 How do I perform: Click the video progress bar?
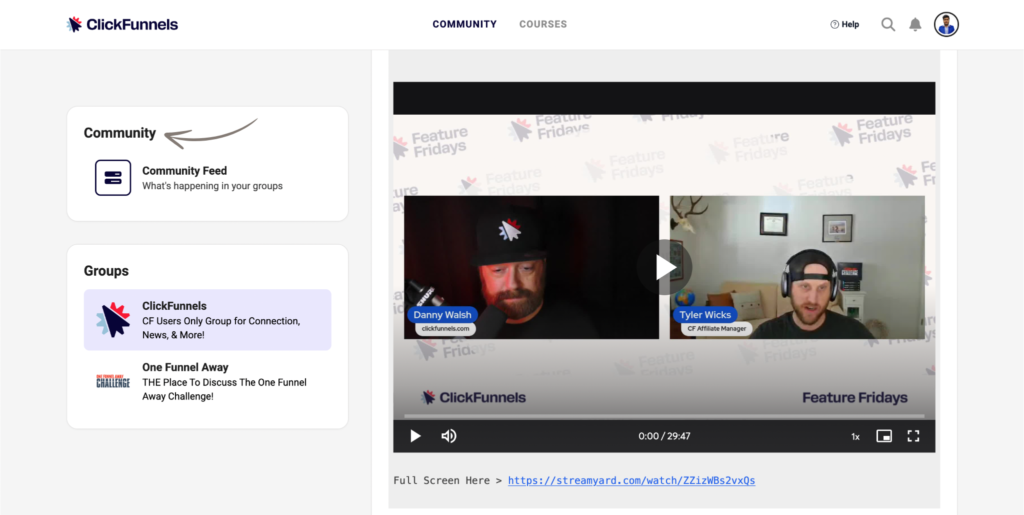[x=664, y=416]
